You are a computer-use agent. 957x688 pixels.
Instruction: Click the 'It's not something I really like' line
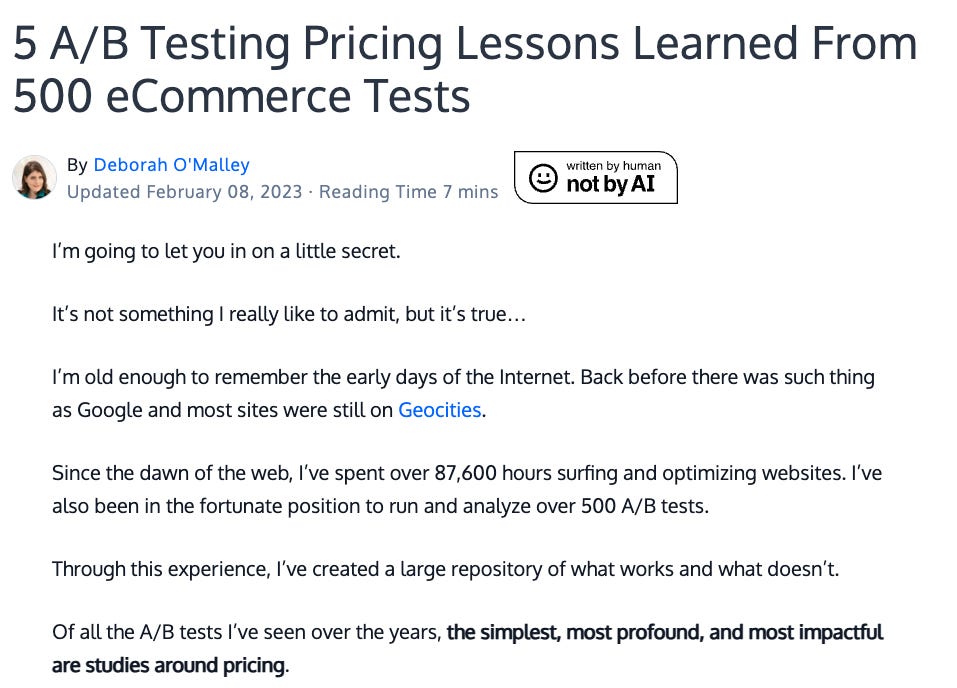[x=289, y=314]
